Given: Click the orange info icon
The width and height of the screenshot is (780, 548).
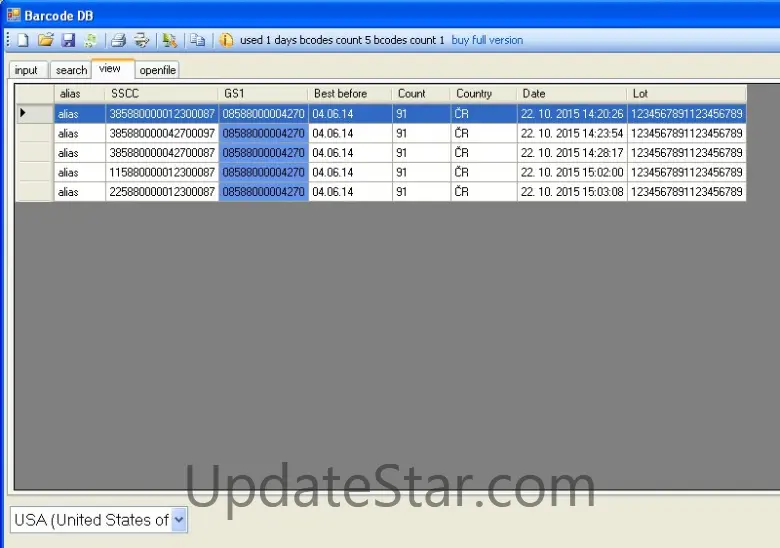Looking at the screenshot, I should (226, 40).
